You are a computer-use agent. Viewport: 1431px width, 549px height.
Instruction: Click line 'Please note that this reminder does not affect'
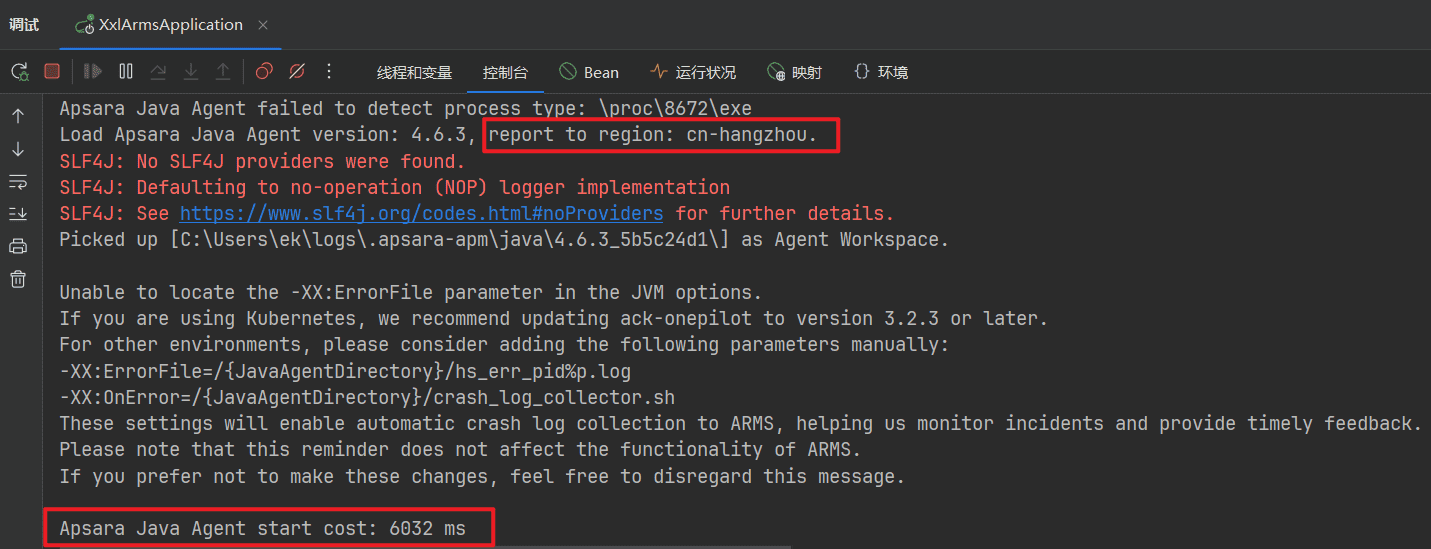(460, 449)
